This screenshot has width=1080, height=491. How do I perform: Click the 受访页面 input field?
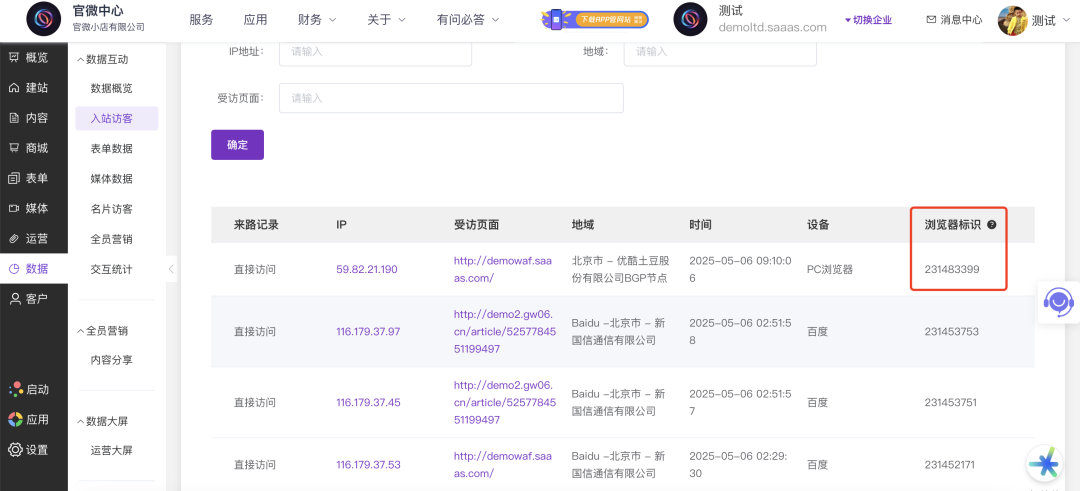[x=451, y=98]
